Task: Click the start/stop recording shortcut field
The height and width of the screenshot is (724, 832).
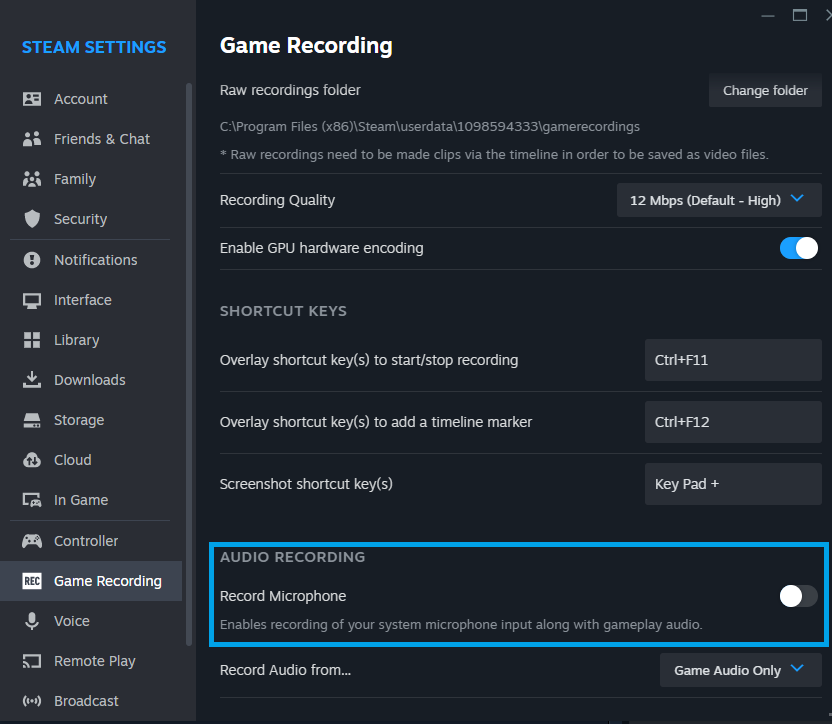Action: [x=732, y=360]
